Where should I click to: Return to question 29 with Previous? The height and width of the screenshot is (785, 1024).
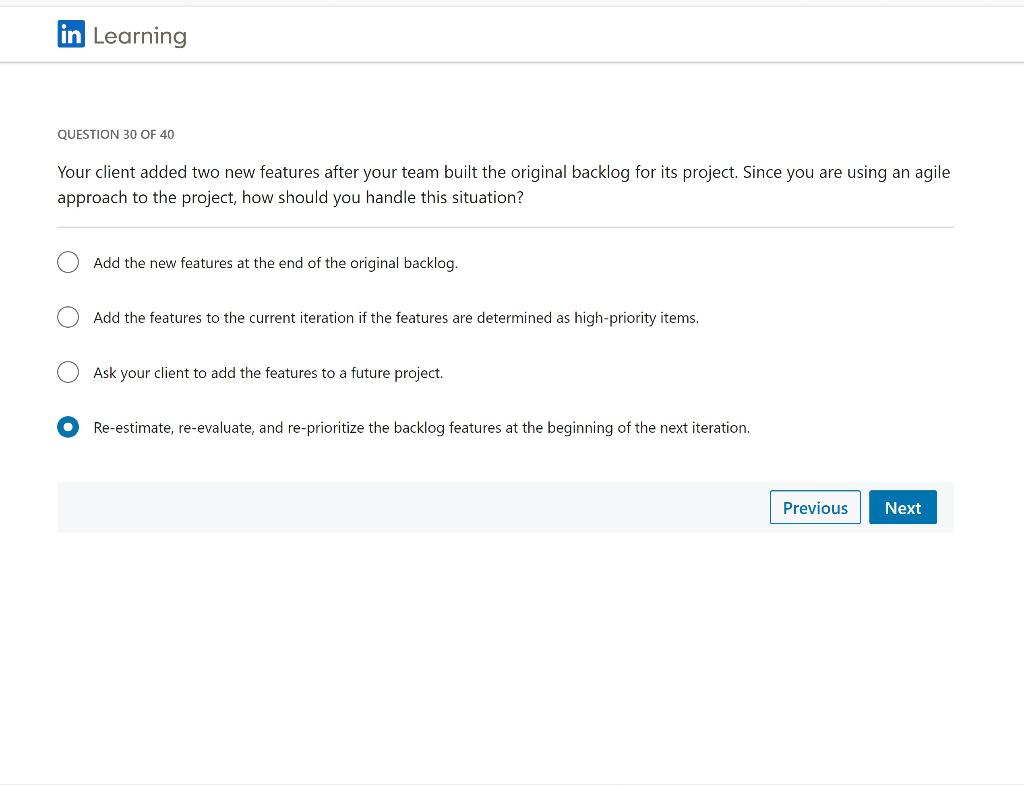(815, 507)
